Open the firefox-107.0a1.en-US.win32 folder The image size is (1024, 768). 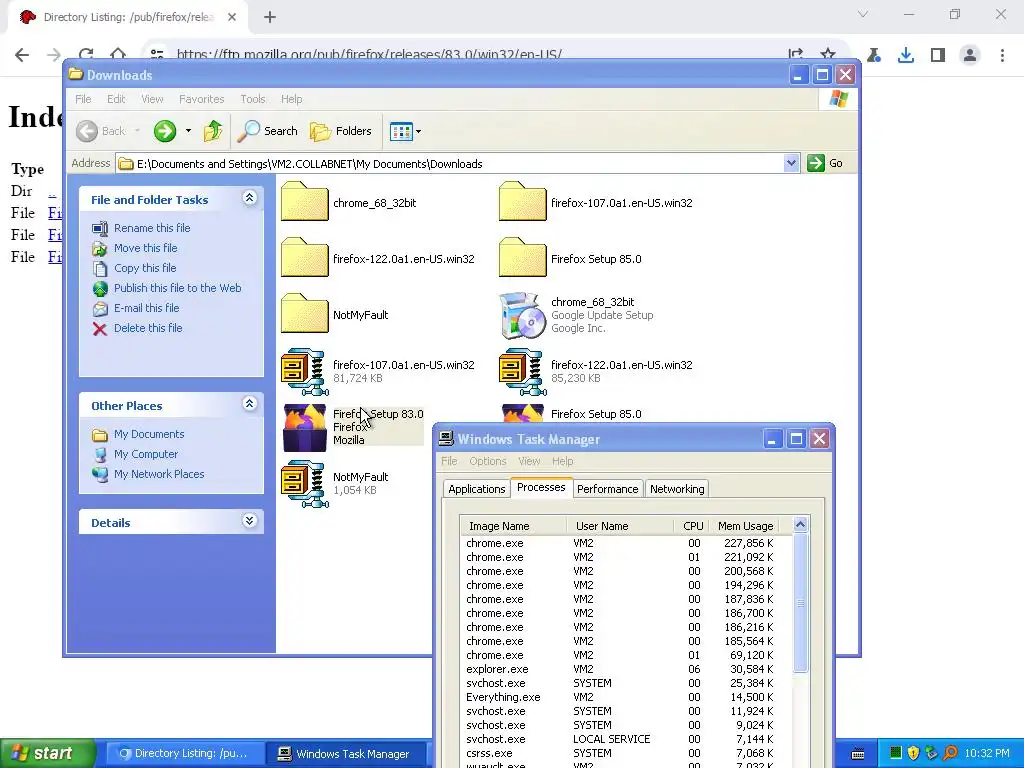(x=596, y=202)
